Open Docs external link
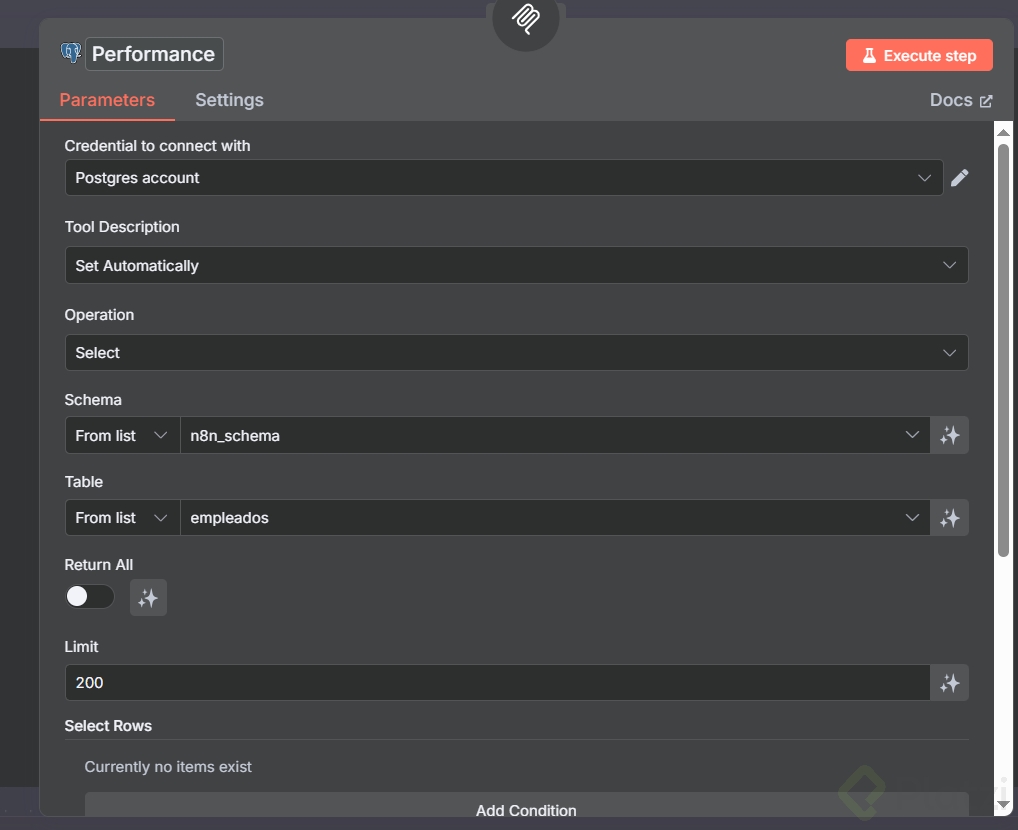 point(960,100)
